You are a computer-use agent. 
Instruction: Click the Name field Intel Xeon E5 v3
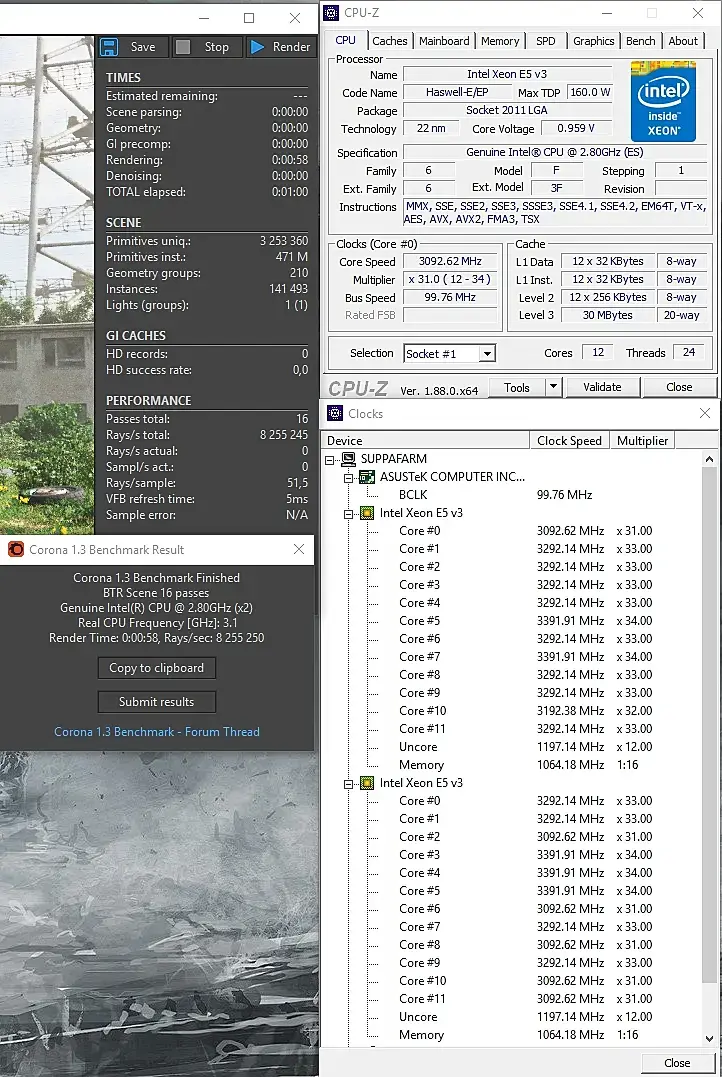pyautogui.click(x=507, y=74)
